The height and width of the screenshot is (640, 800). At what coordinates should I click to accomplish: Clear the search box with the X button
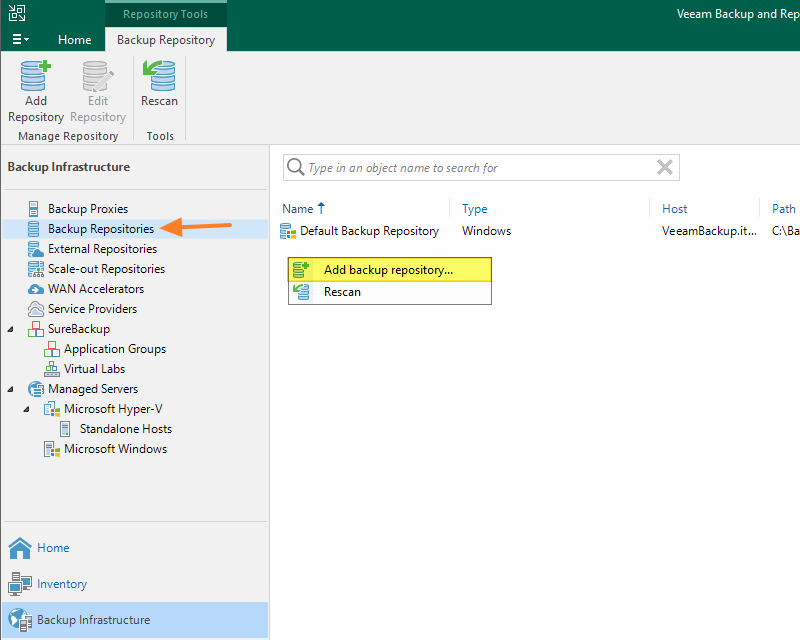(x=665, y=167)
